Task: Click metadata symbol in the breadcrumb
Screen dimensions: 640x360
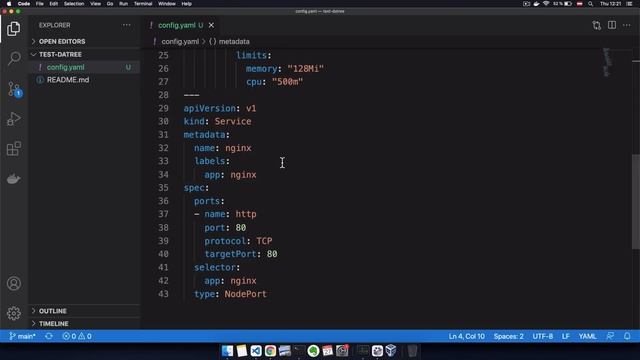Action: 229,42
